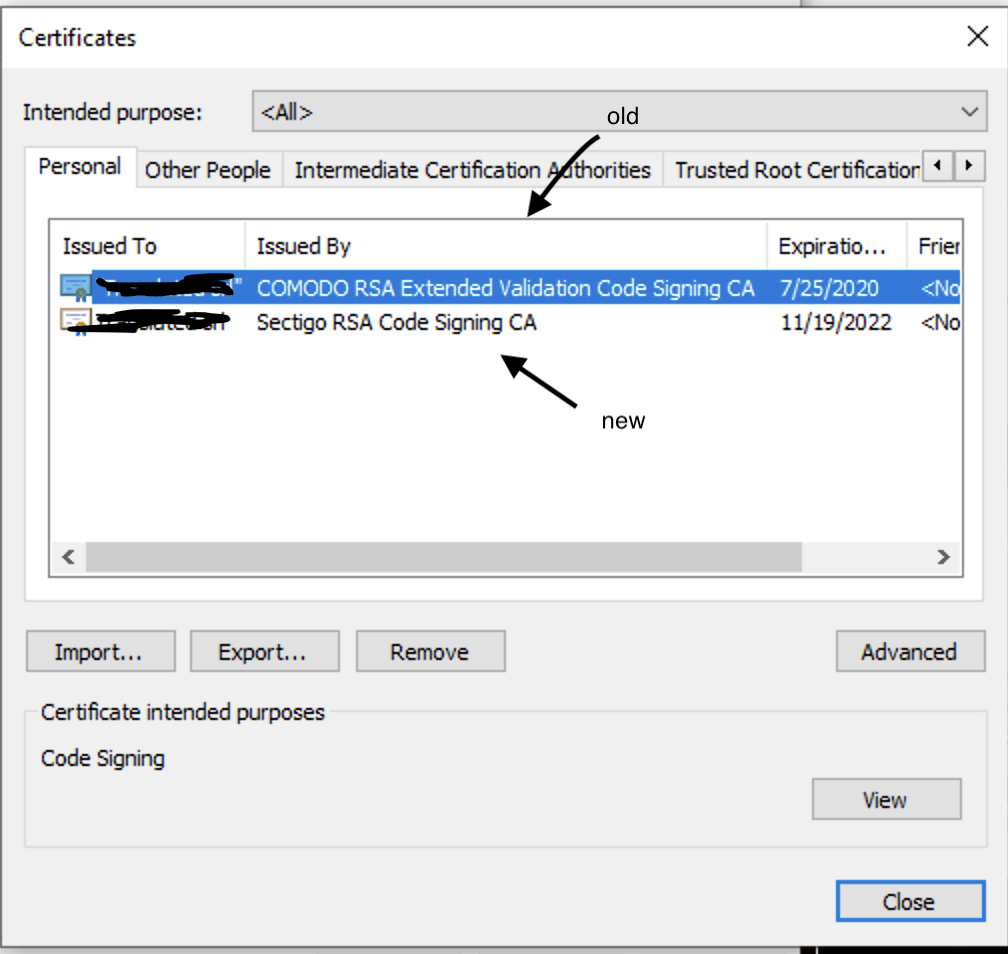Image resolution: width=1008 pixels, height=954 pixels.
Task: Click the Import button
Action: pos(100,651)
